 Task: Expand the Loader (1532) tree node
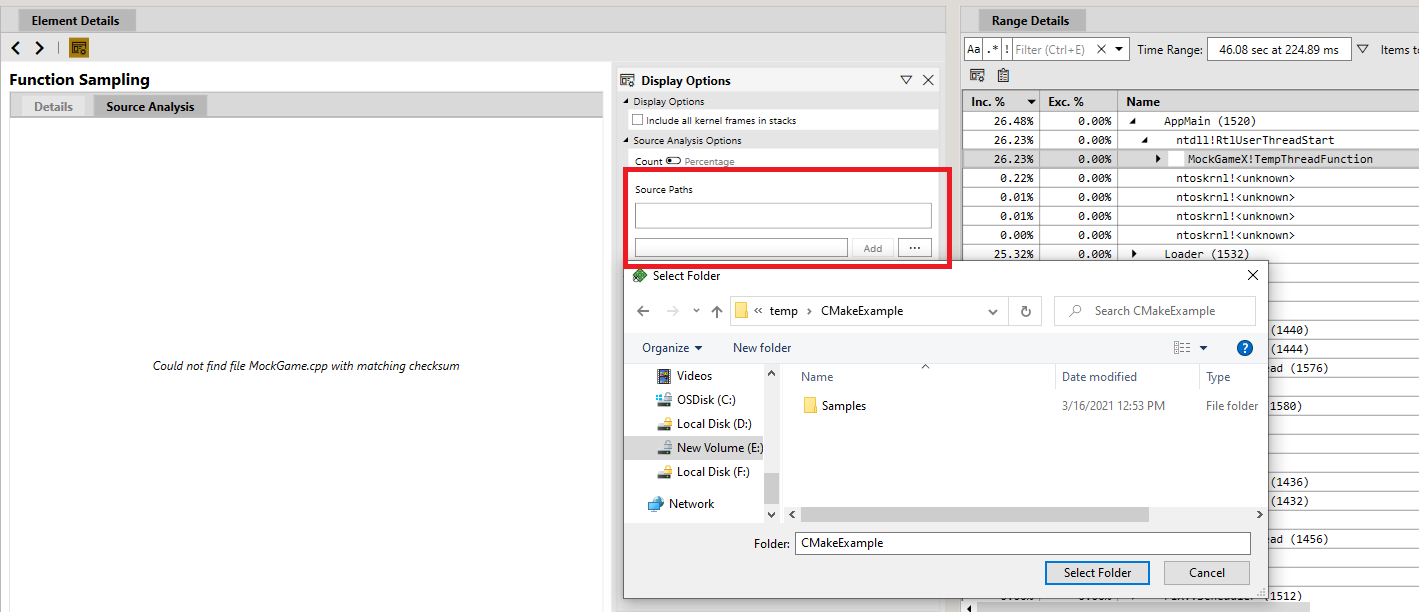[x=1134, y=254]
